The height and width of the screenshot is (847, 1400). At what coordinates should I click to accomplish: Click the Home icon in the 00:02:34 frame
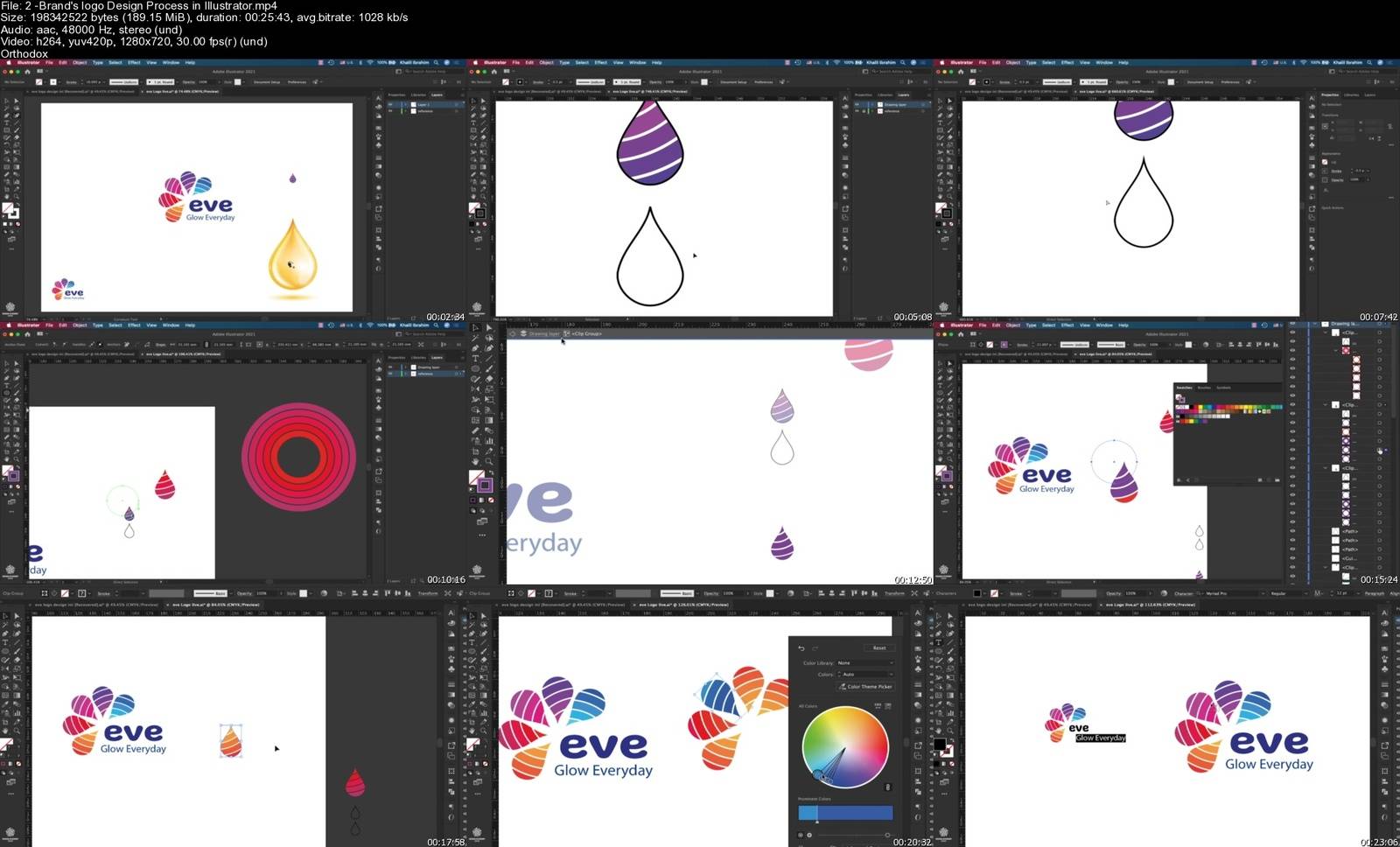coord(27,72)
